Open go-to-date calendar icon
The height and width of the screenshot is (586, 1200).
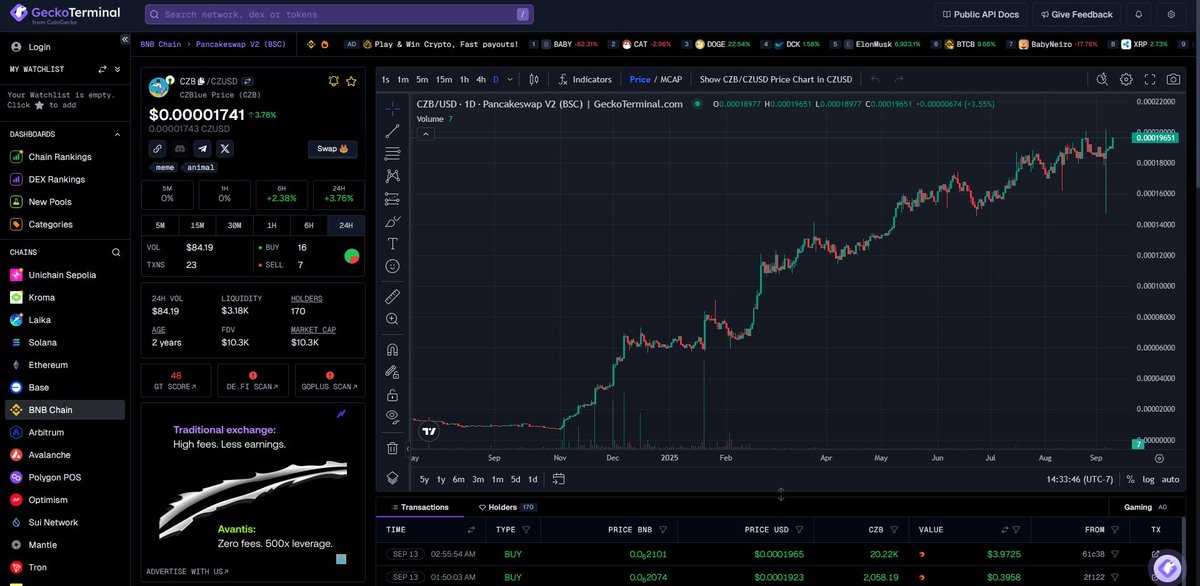coord(558,479)
